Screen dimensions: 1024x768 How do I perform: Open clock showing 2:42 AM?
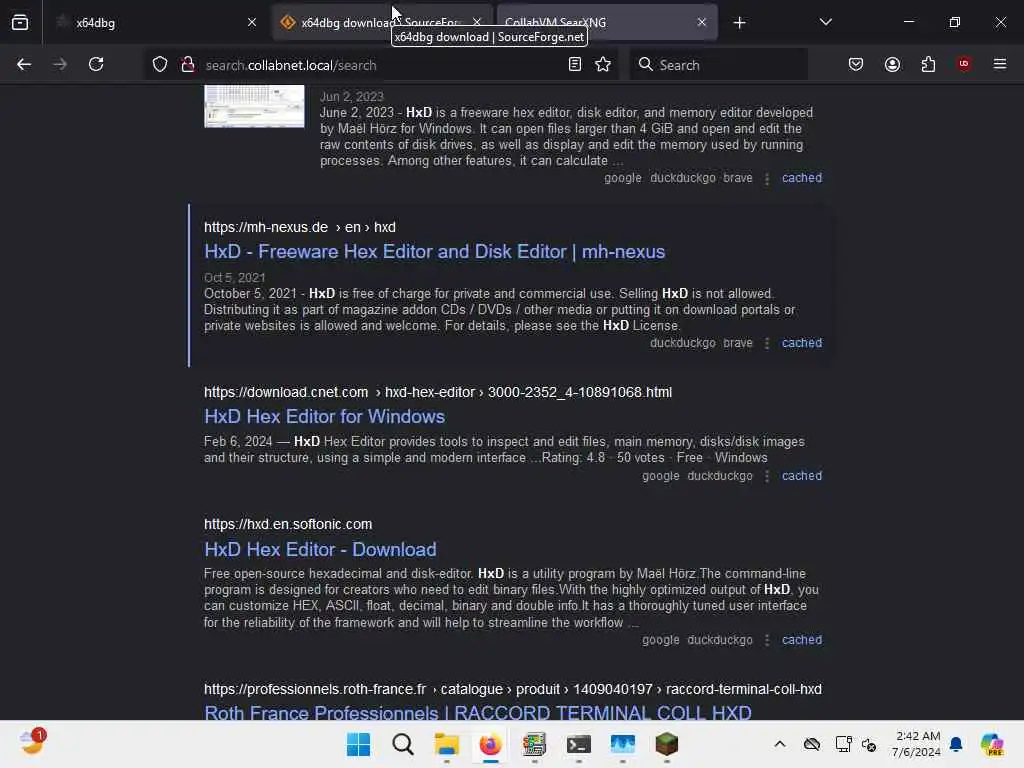click(x=917, y=744)
